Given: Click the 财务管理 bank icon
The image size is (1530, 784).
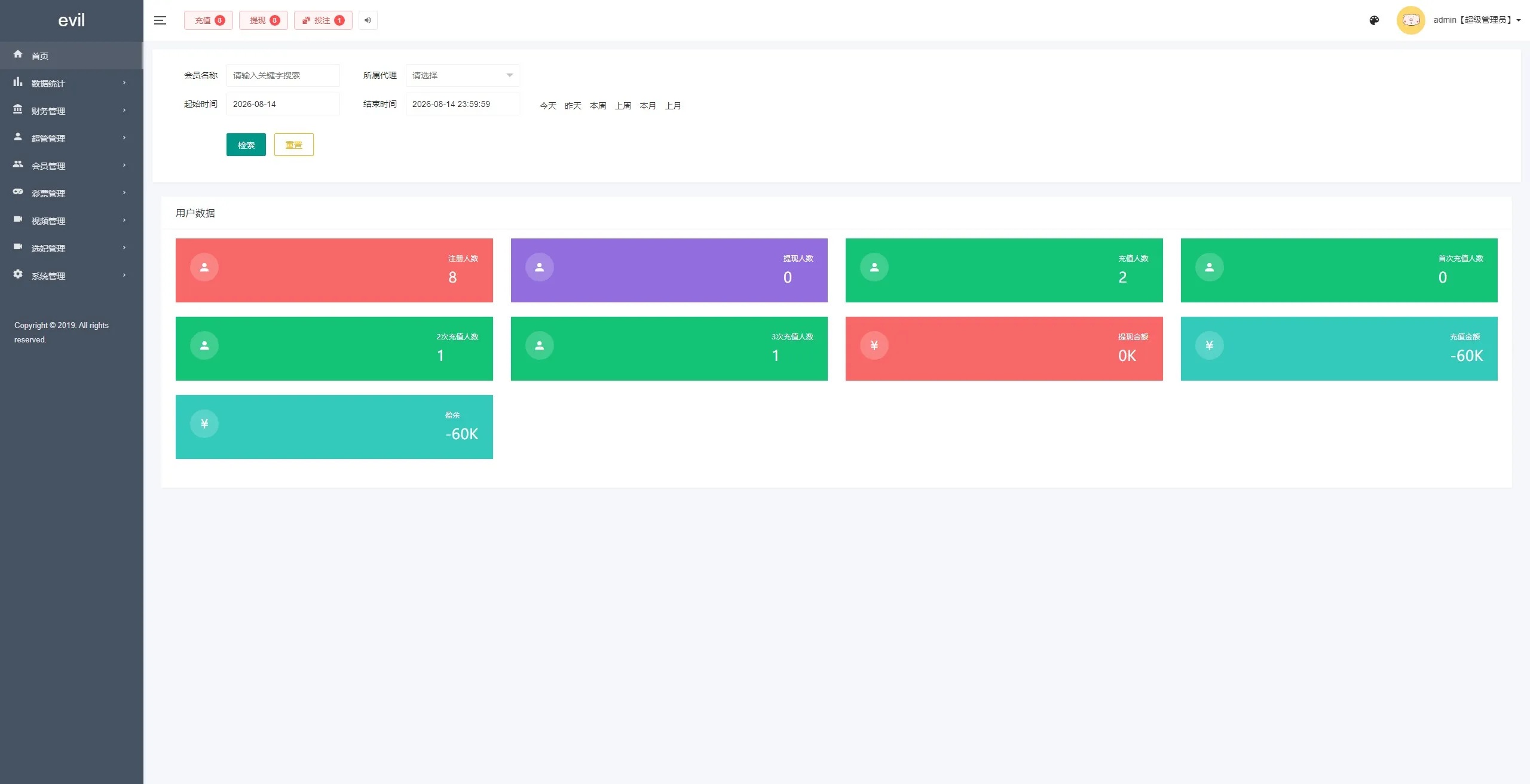Looking at the screenshot, I should [x=18, y=109].
